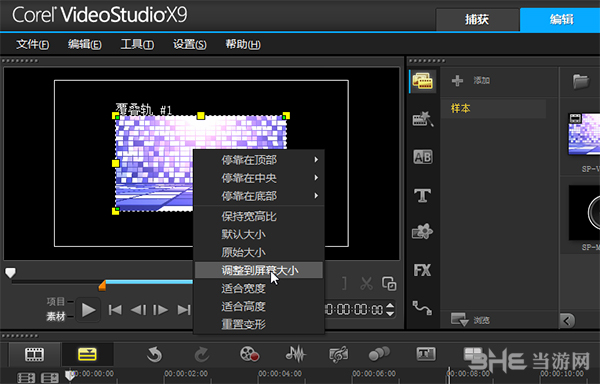Choose 保持宽高比 in context menu
This screenshot has width=600, height=384.
pos(259,216)
